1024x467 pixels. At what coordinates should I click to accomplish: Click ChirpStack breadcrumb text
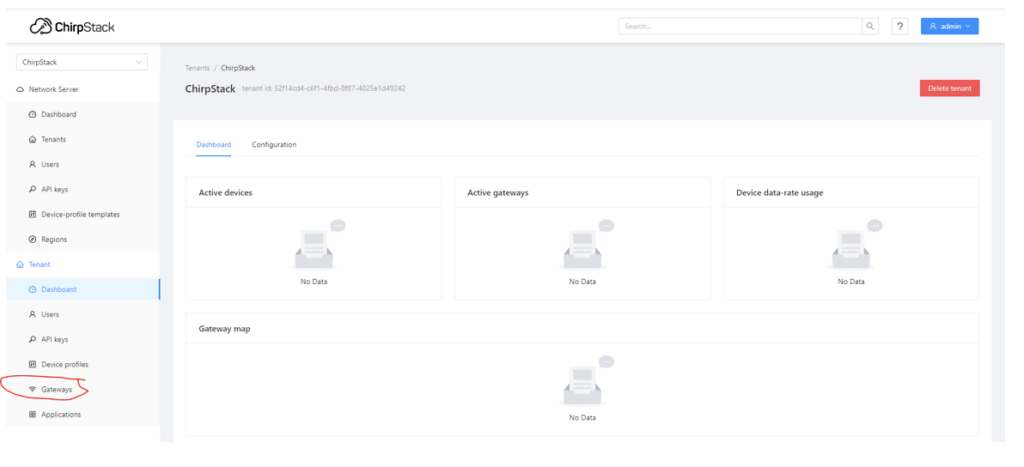click(x=238, y=68)
